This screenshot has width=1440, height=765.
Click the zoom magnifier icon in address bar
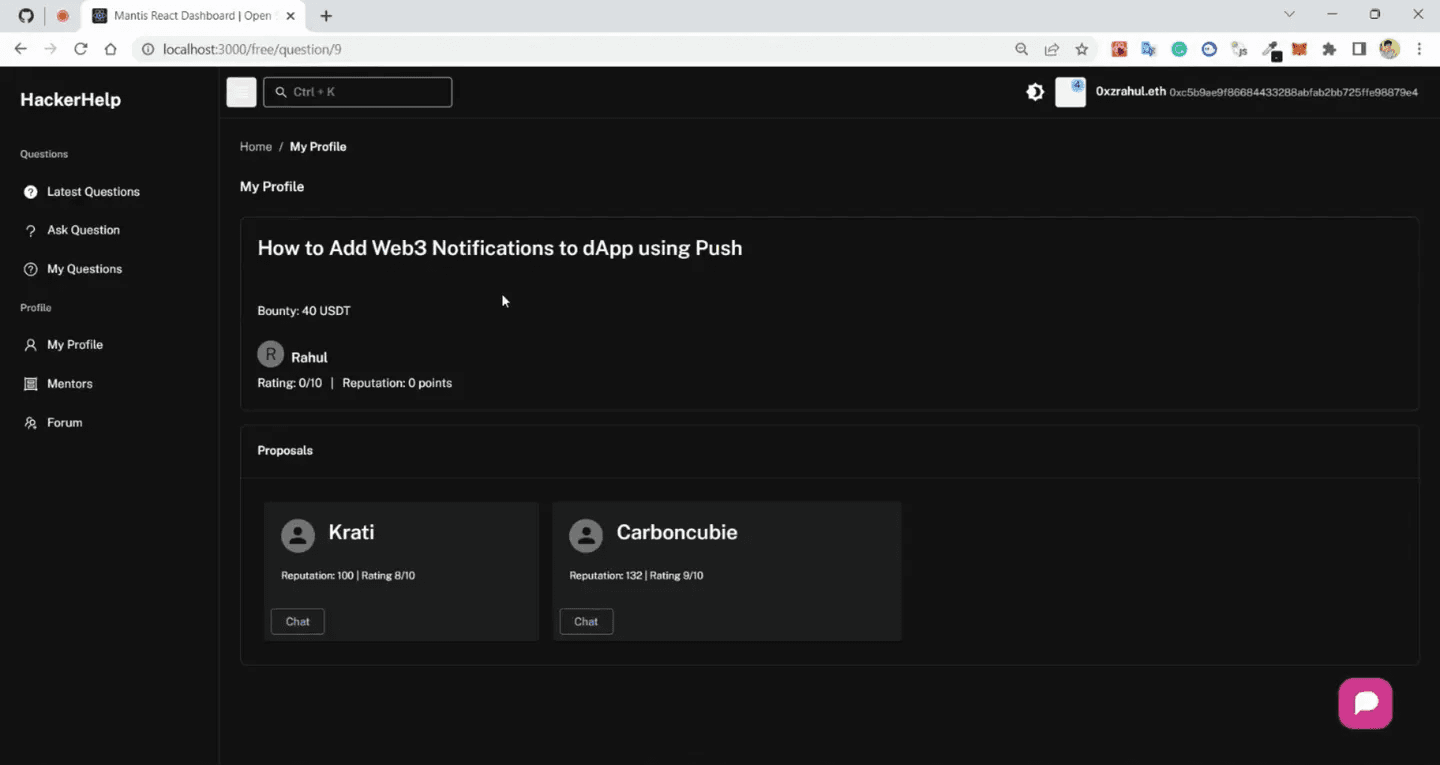1021,49
